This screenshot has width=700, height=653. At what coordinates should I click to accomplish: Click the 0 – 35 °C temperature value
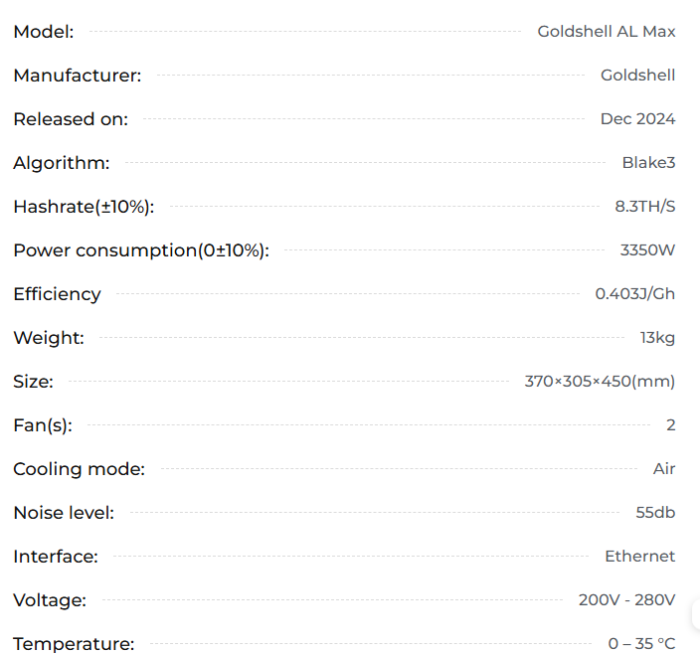tap(642, 644)
